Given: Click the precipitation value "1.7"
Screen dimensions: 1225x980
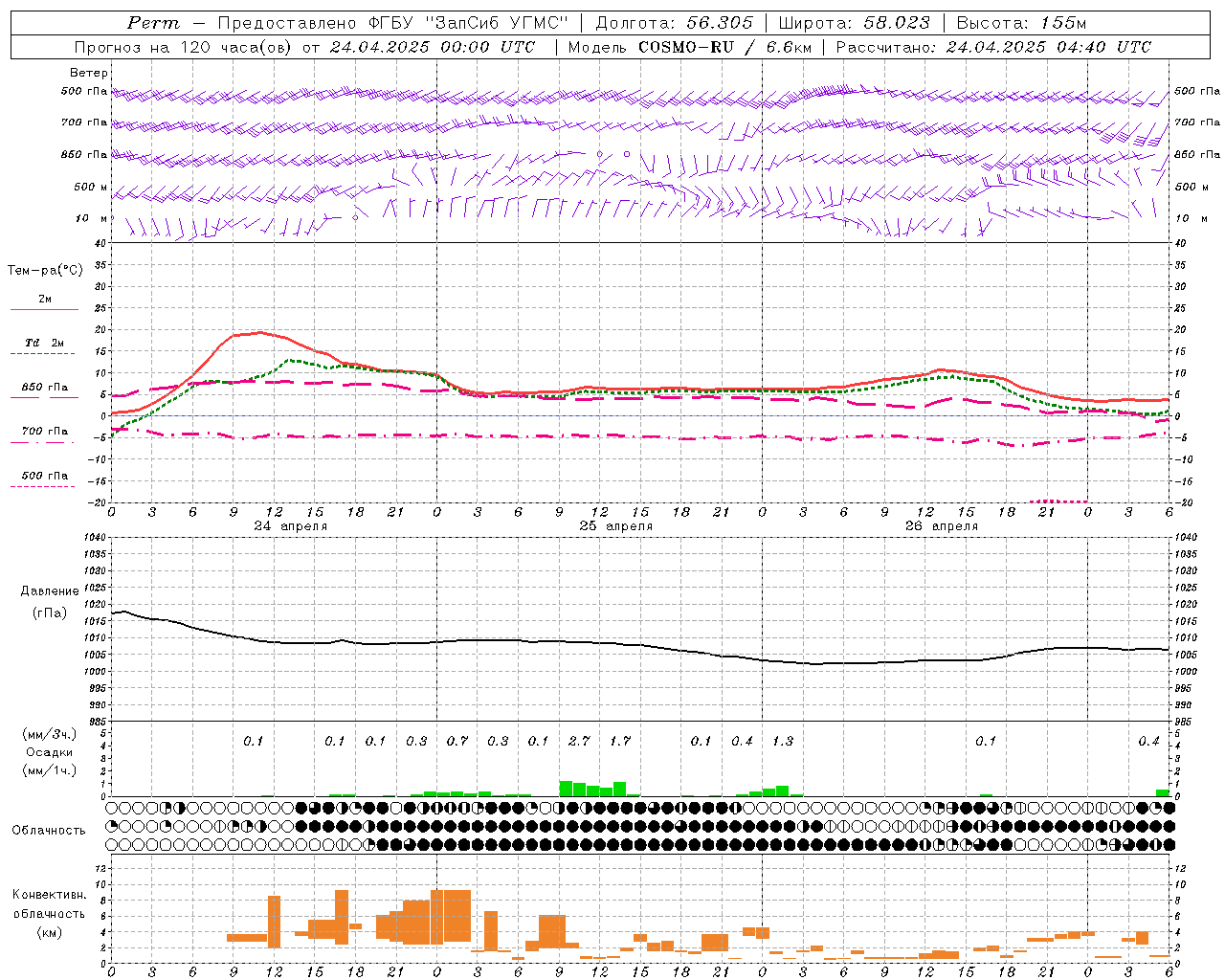Looking at the screenshot, I should 620,741.
